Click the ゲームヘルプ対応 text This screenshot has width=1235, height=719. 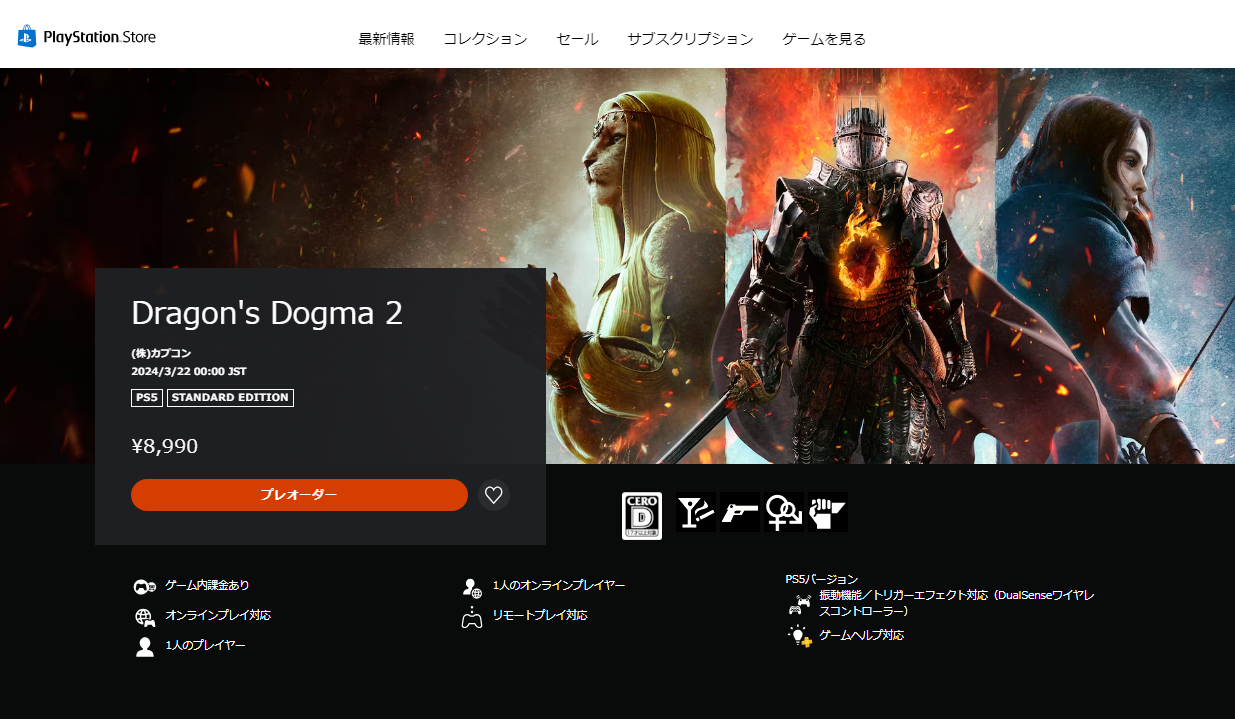(862, 635)
